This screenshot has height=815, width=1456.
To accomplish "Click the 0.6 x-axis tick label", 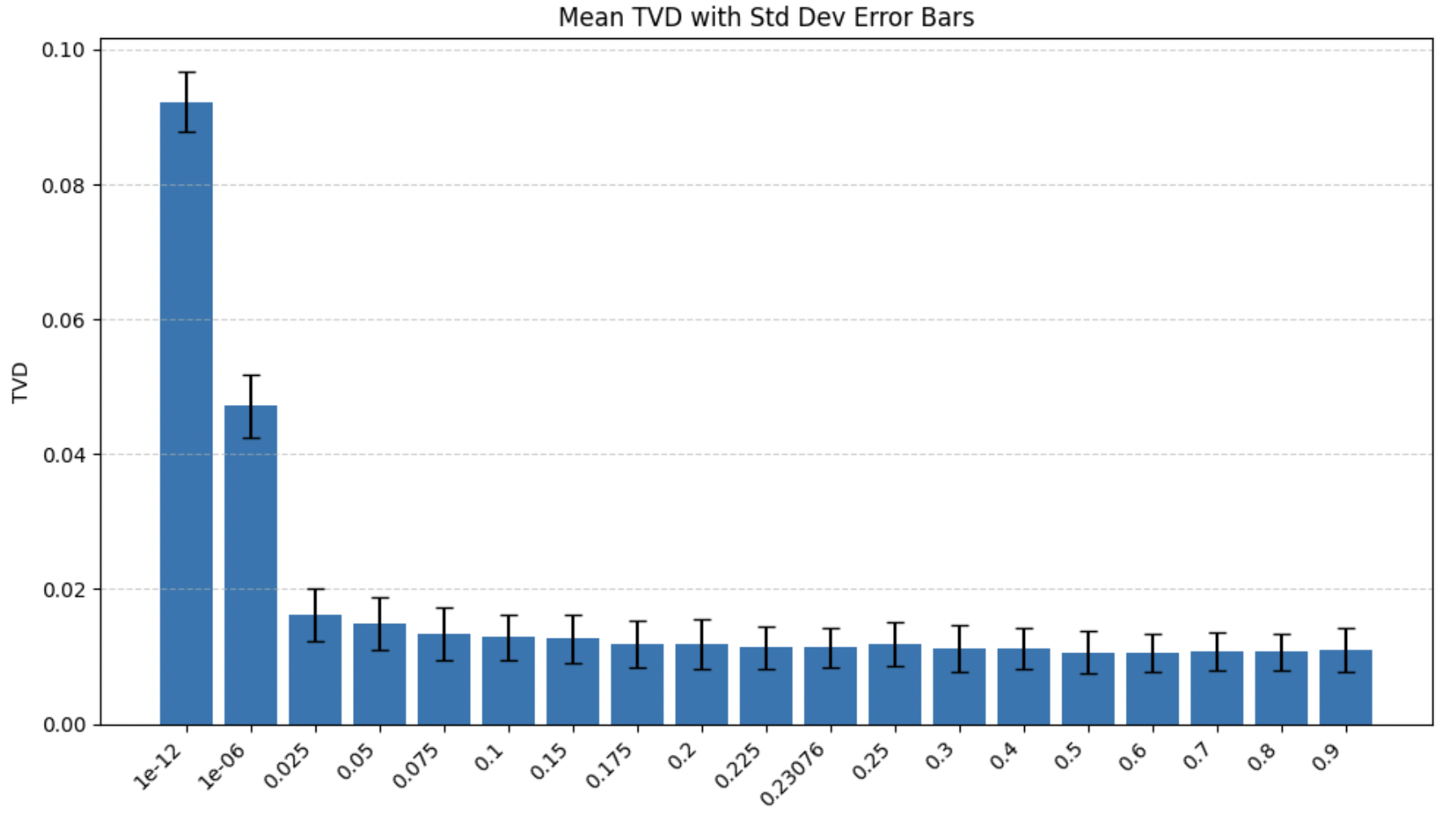I will click(x=1133, y=756).
